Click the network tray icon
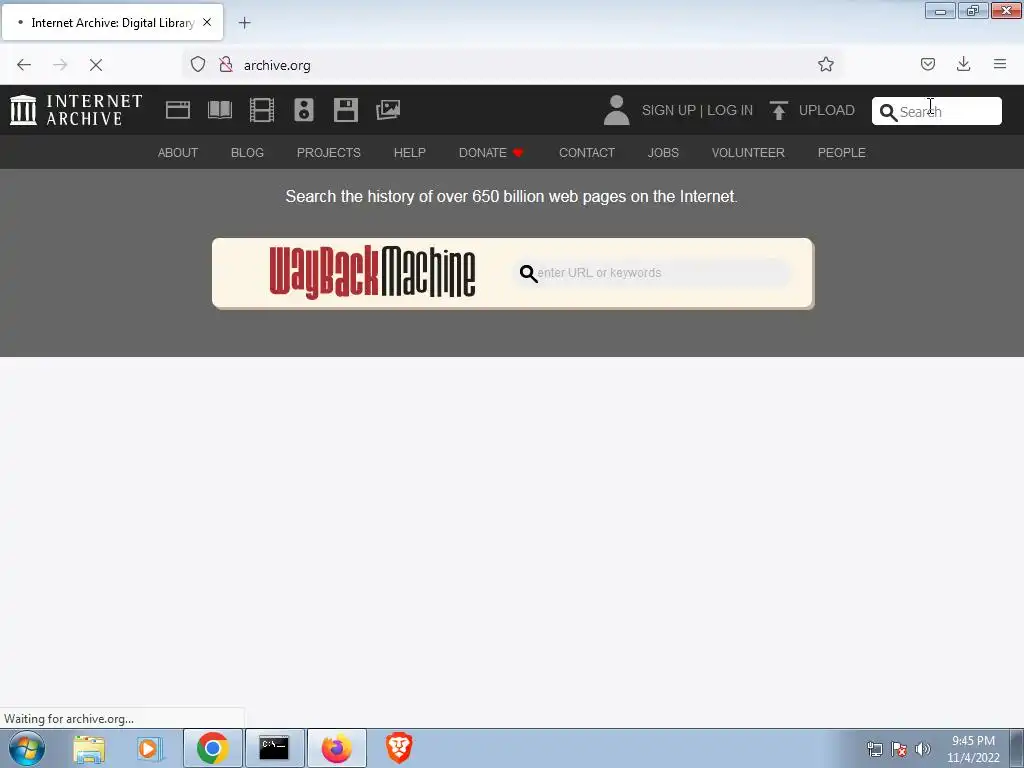 click(x=874, y=749)
